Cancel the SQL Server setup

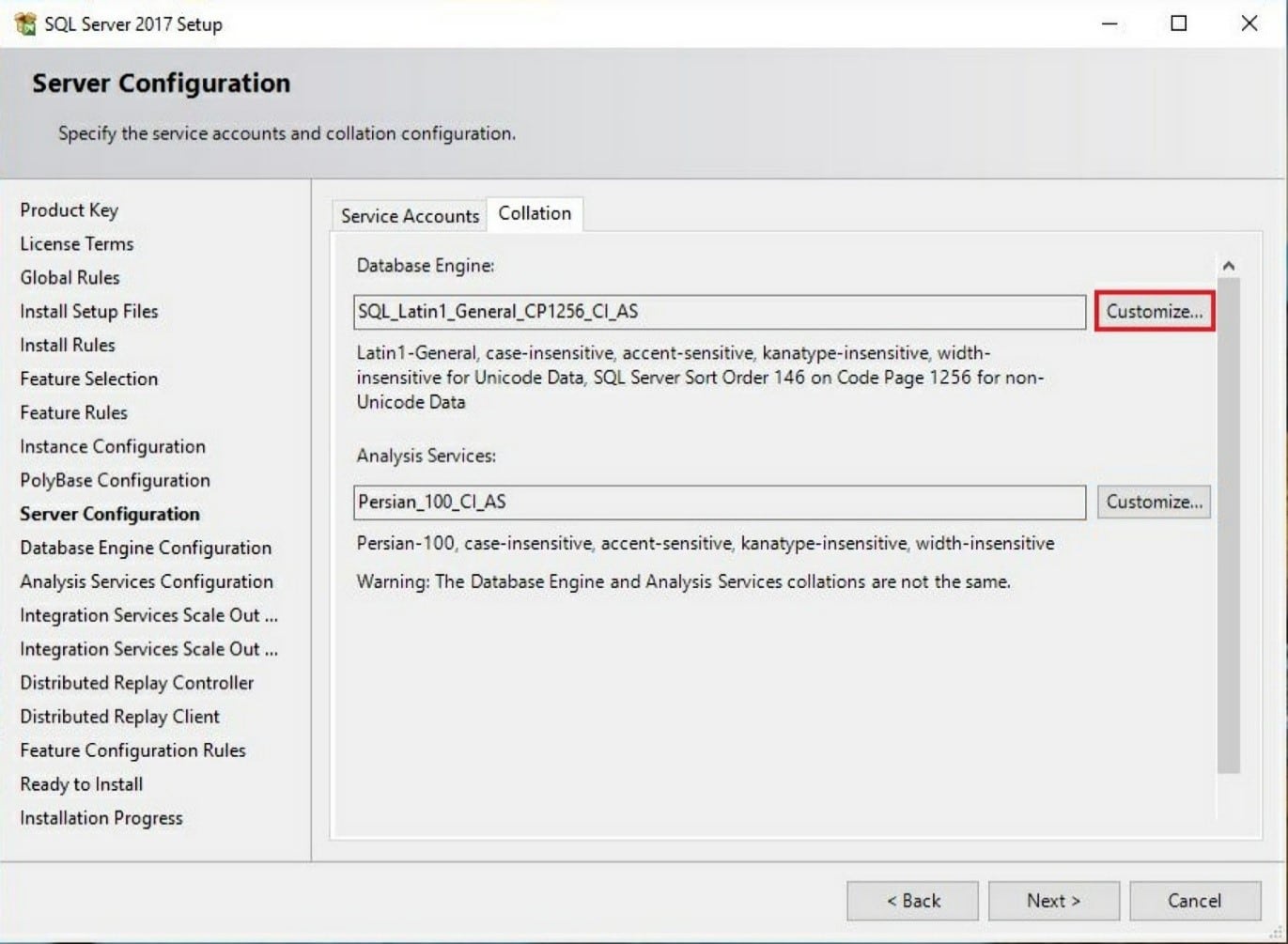(1194, 901)
